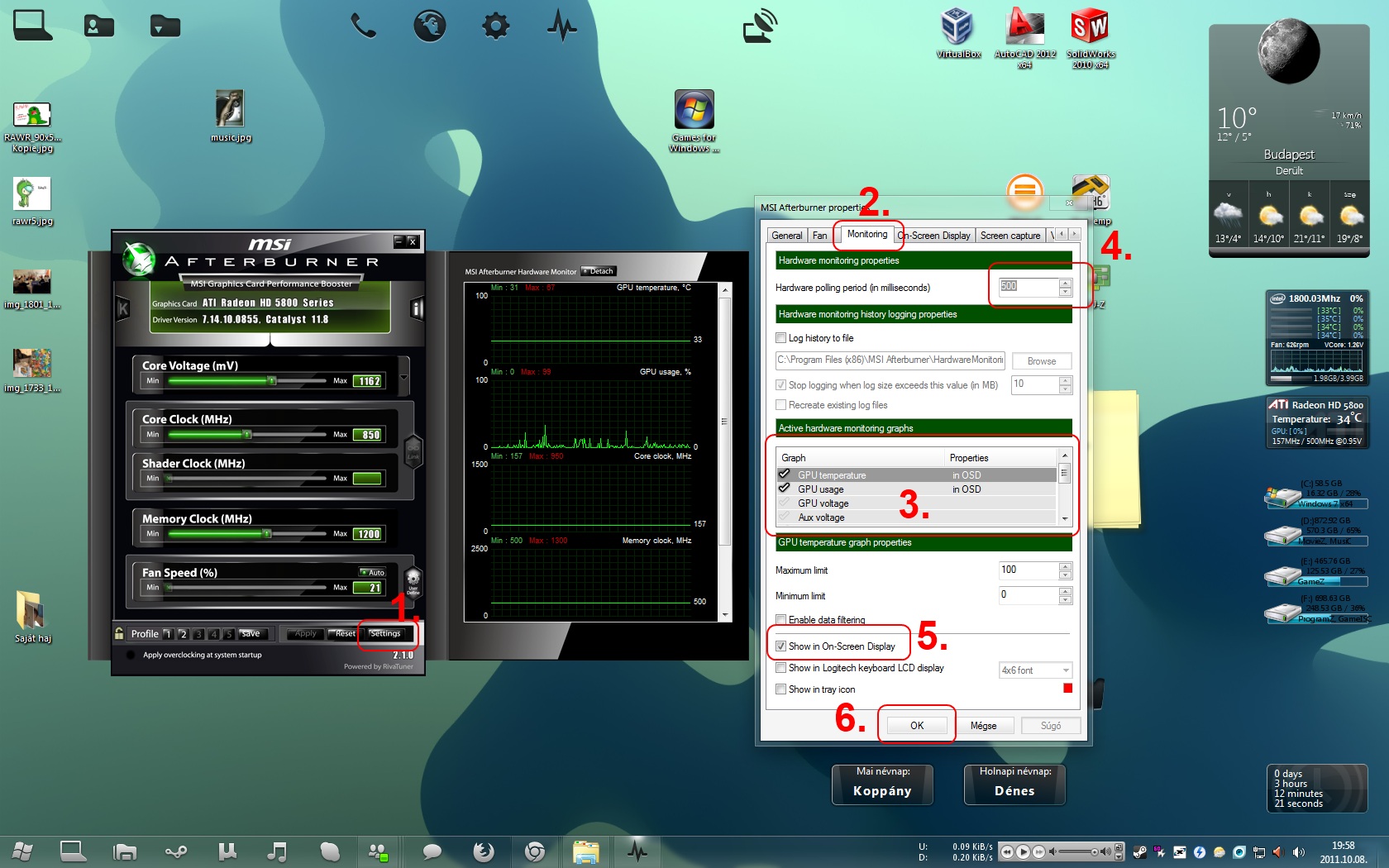
Task: Open the Afterburner info panel icon
Action: (417, 309)
